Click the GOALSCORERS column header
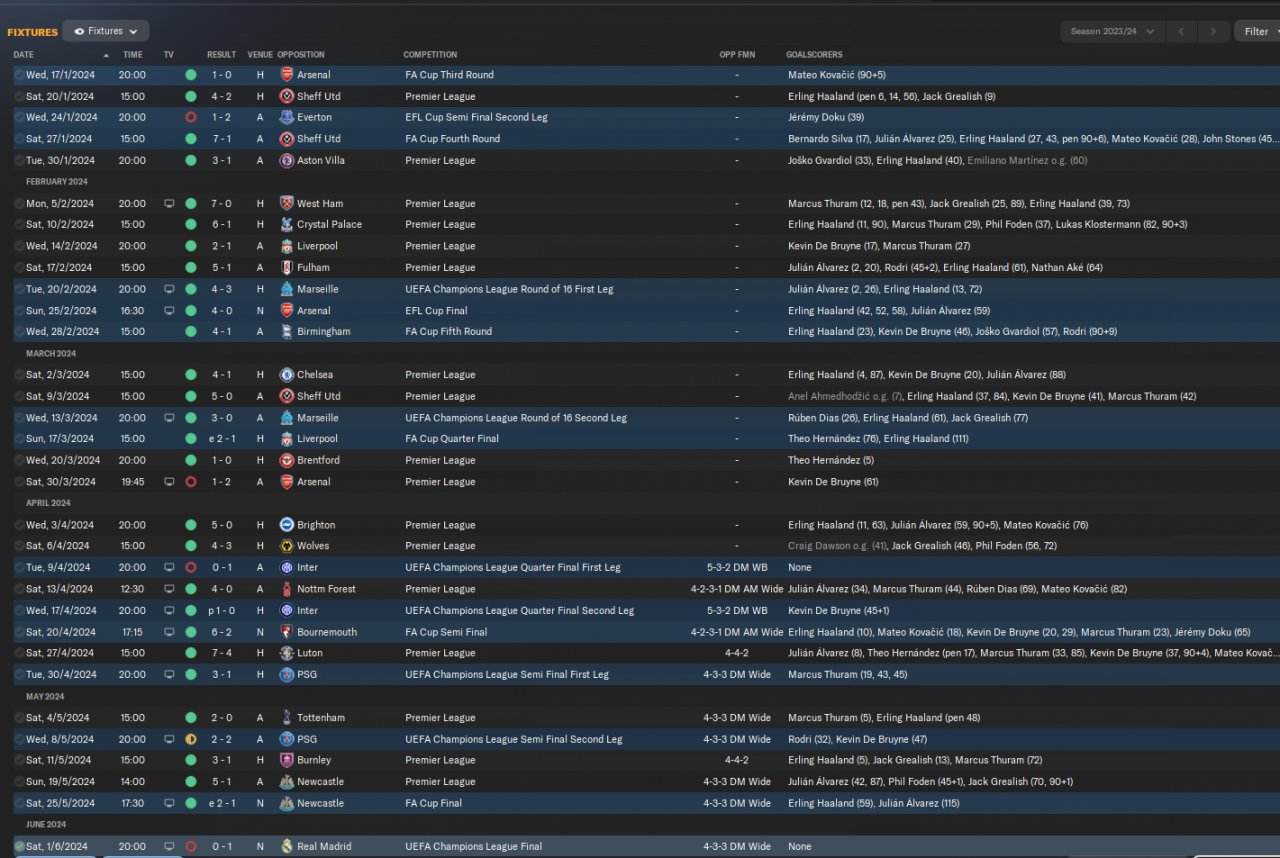This screenshot has width=1280, height=858. click(814, 55)
